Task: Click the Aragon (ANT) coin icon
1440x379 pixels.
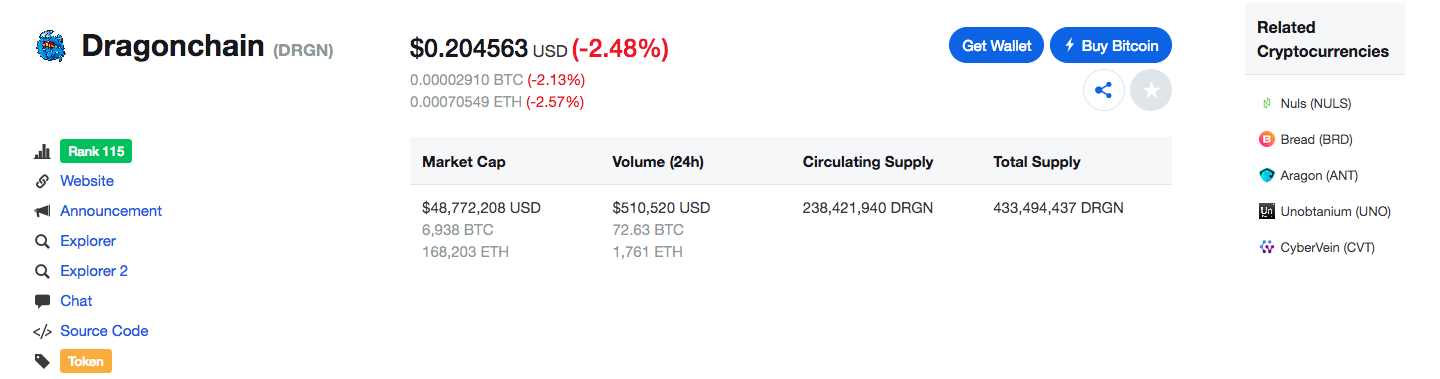Action: pos(1266,175)
